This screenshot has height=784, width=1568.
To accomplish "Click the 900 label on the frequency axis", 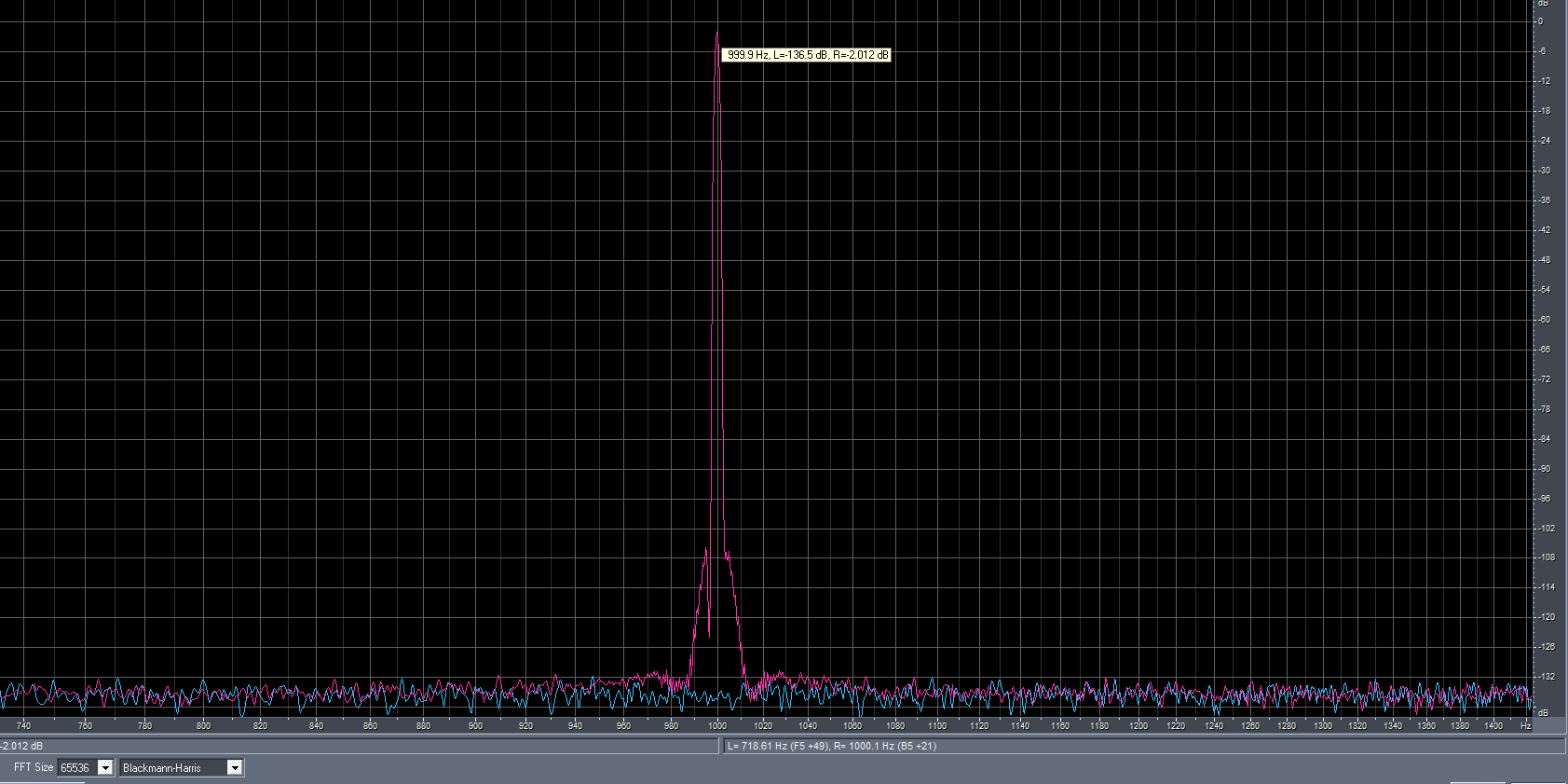I will click(475, 725).
